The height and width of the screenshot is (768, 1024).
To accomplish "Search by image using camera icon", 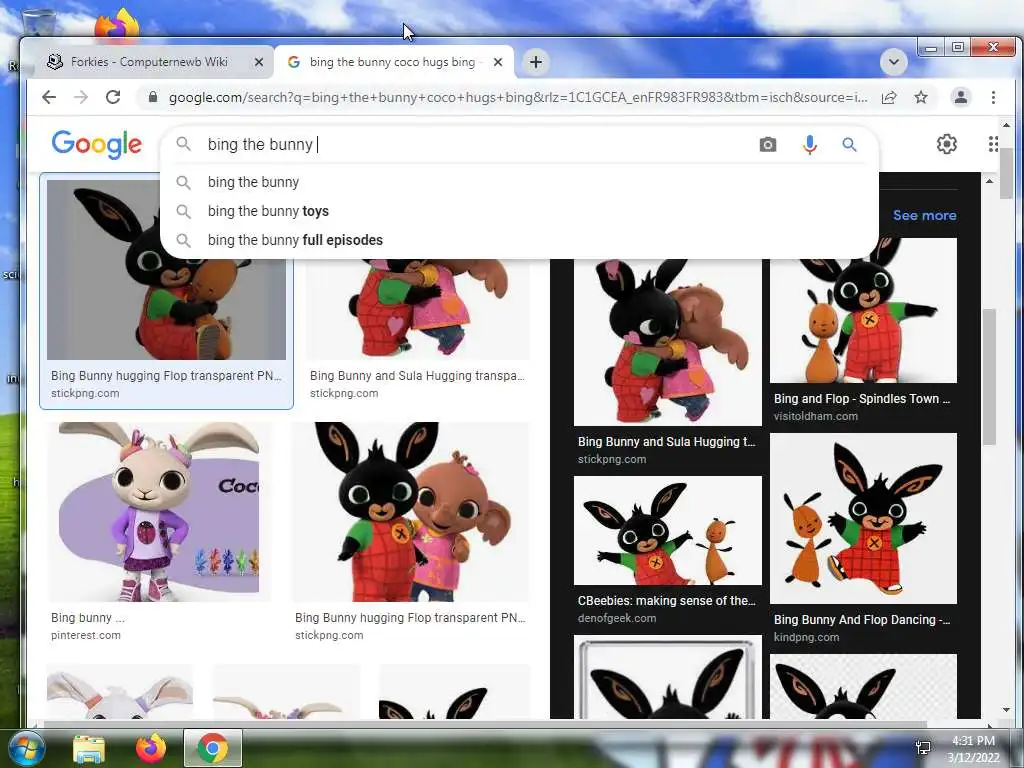I will (768, 144).
